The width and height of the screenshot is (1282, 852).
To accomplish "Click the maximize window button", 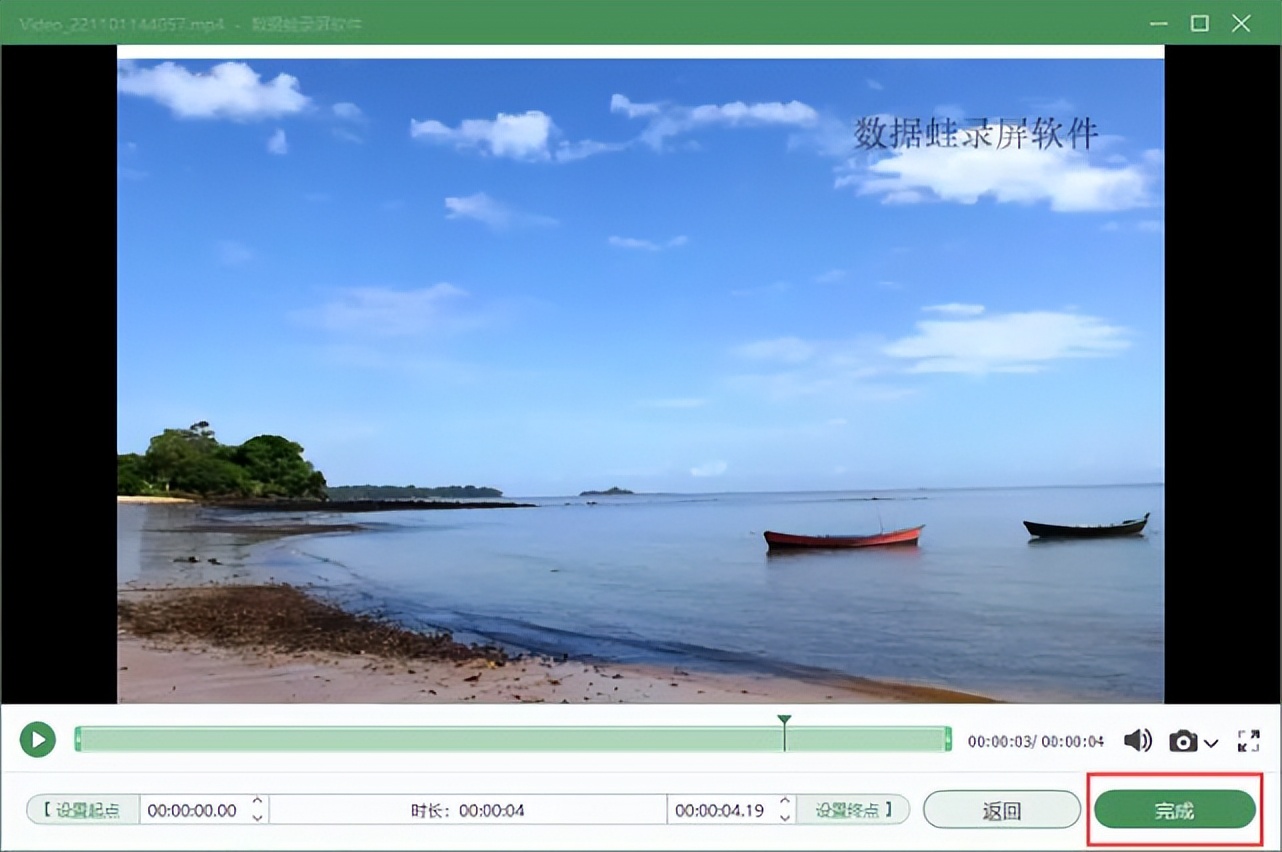I will pos(1199,23).
